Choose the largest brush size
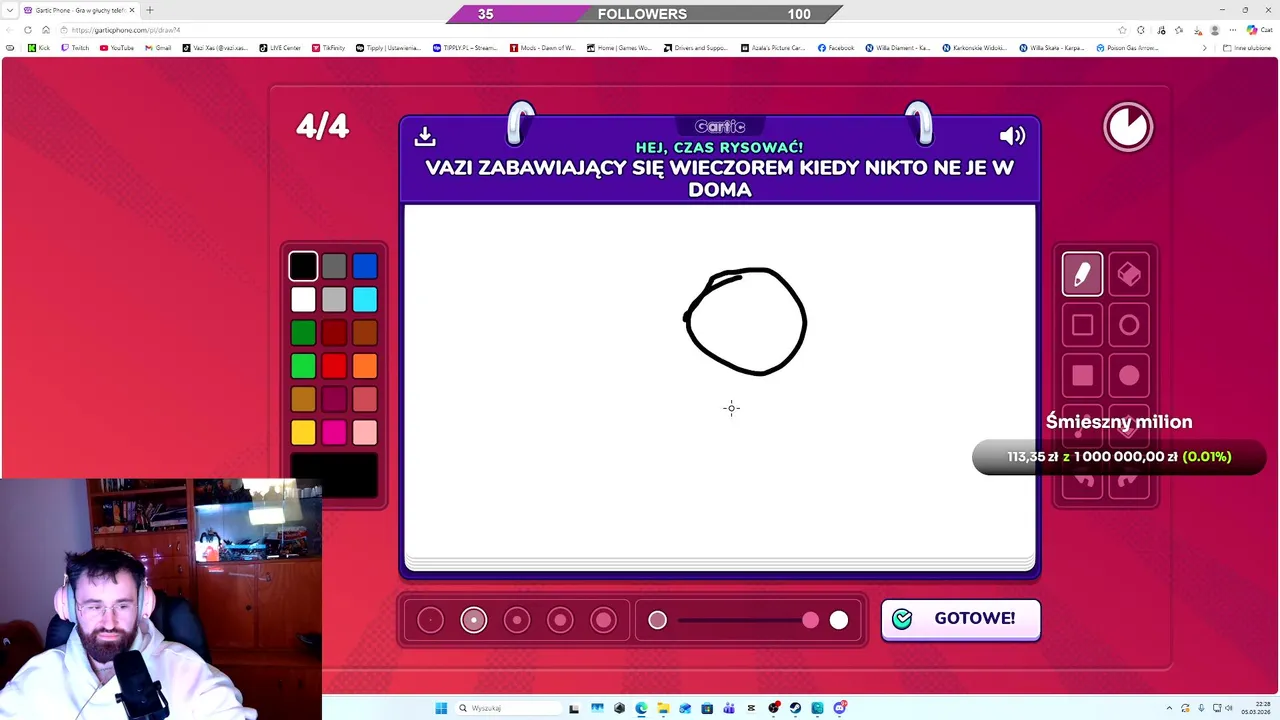The height and width of the screenshot is (720, 1280). 603,620
